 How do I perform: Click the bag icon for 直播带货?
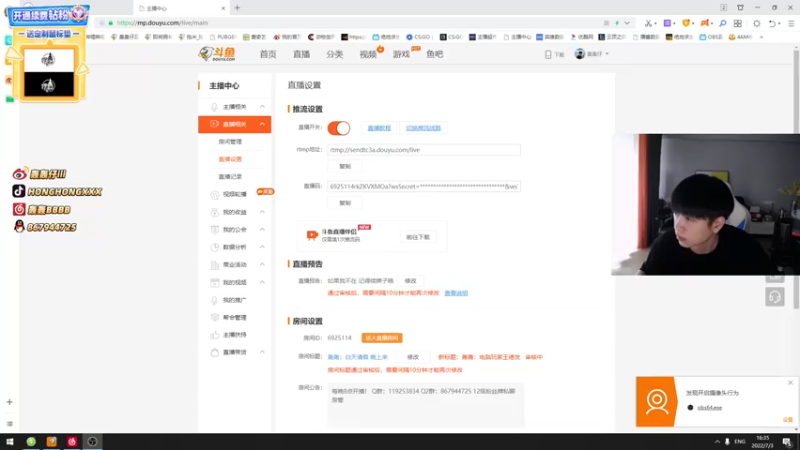(x=215, y=352)
